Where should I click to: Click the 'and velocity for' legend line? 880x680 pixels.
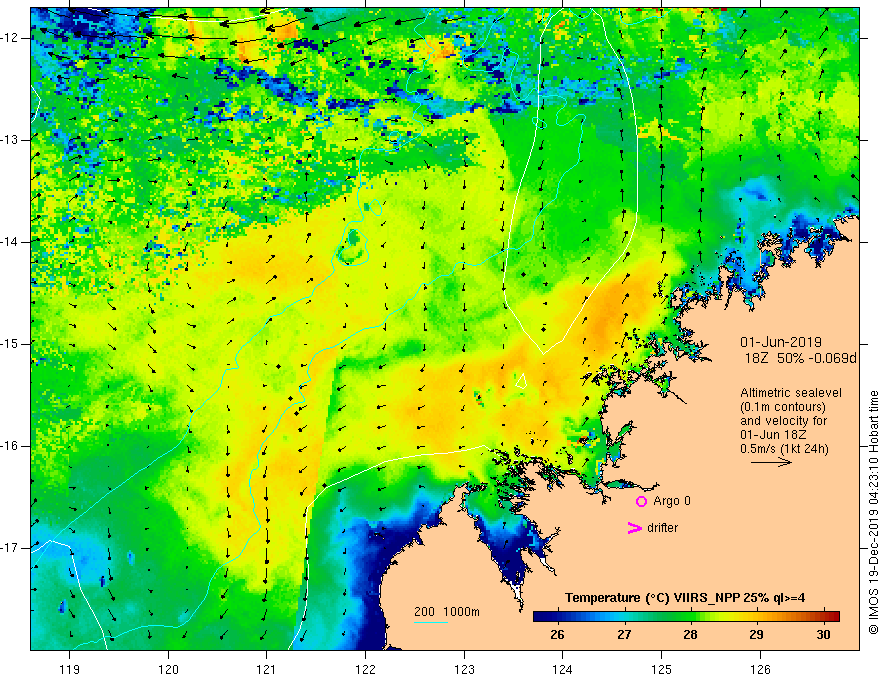pyautogui.click(x=784, y=421)
